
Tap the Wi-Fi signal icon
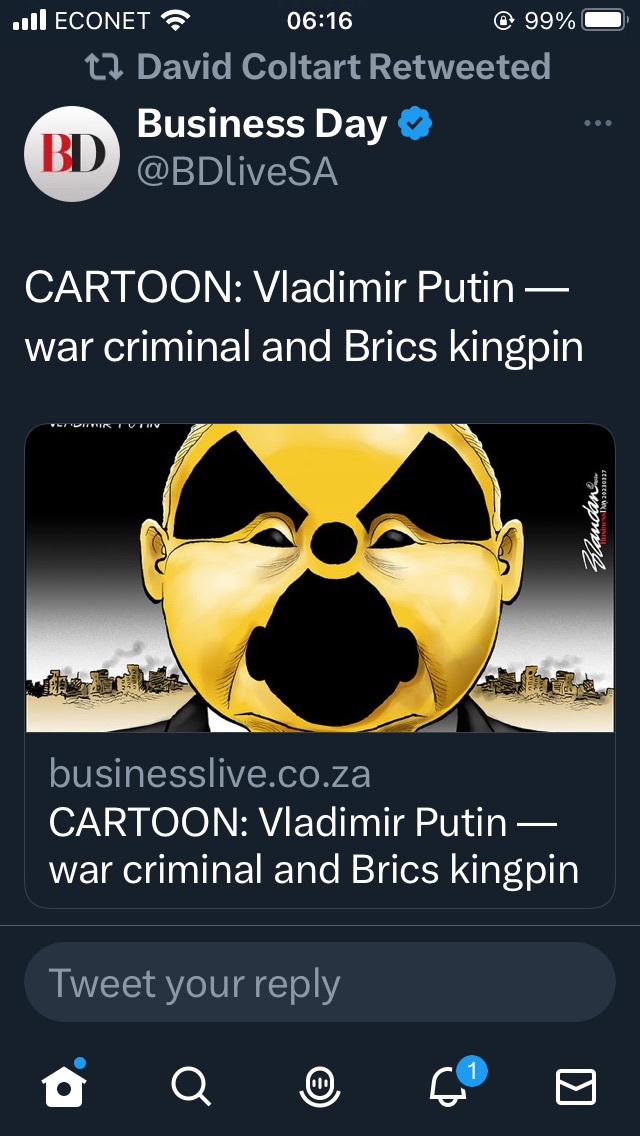pos(174,21)
